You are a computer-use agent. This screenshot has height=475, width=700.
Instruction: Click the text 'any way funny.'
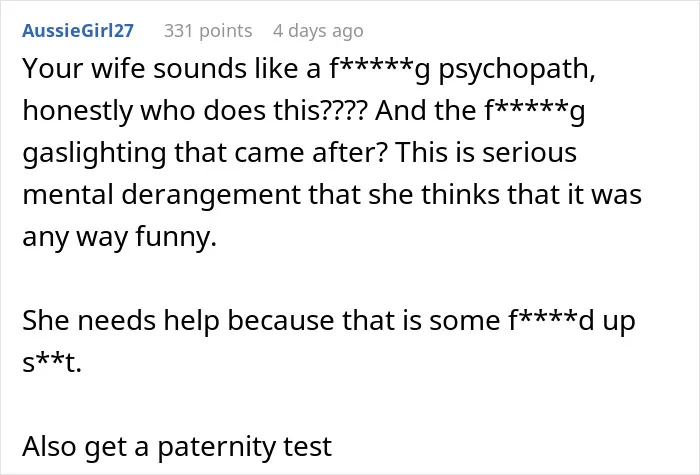[120, 237]
